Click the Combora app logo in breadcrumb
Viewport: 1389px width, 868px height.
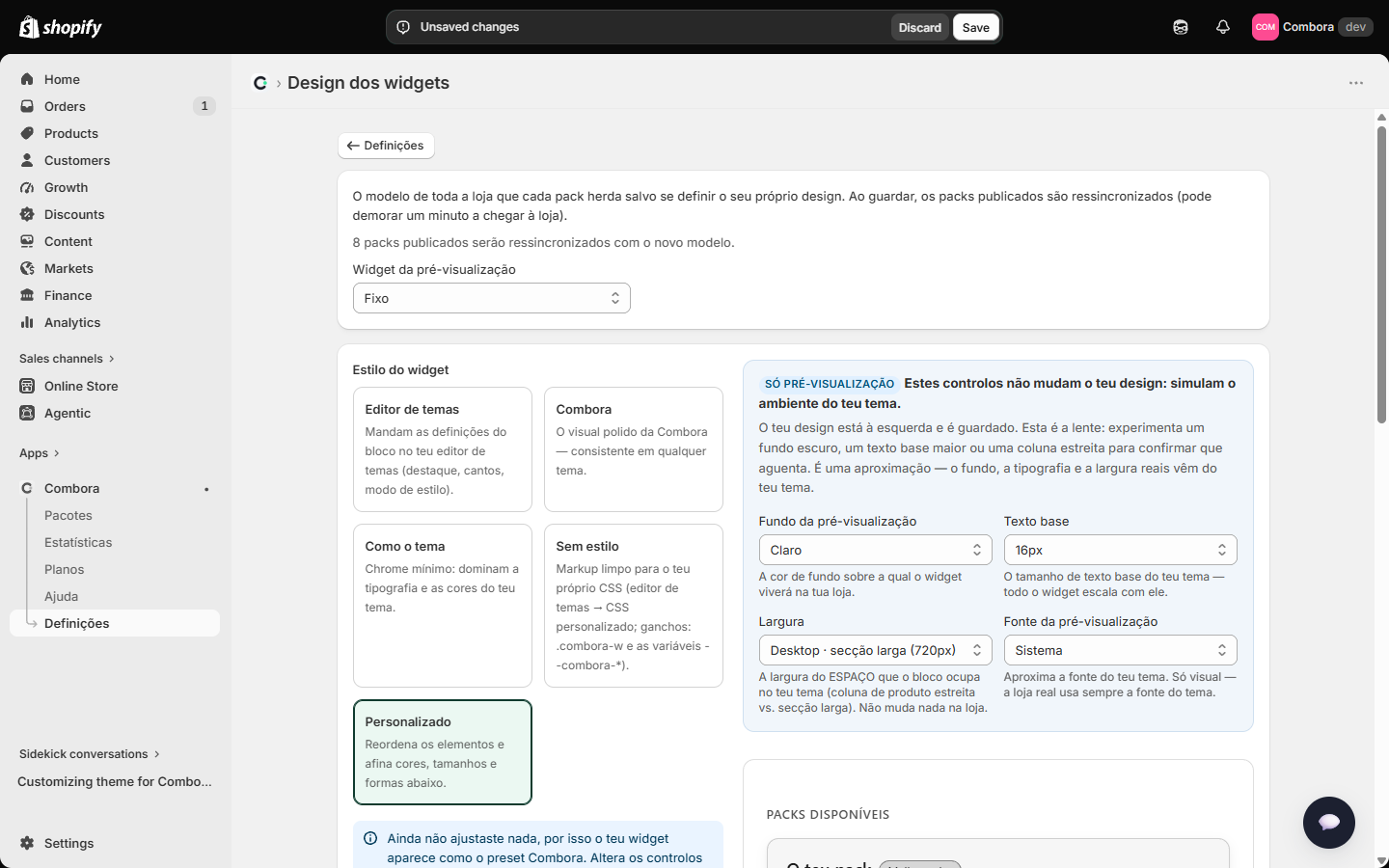coord(260,83)
